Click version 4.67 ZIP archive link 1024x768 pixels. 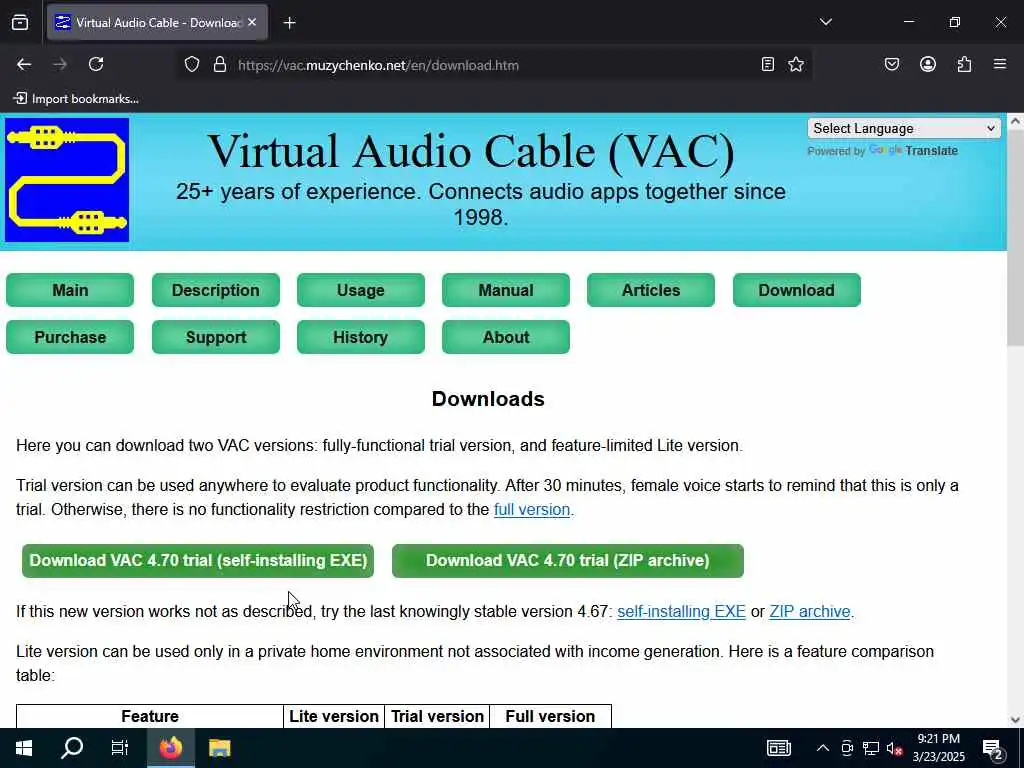click(810, 611)
